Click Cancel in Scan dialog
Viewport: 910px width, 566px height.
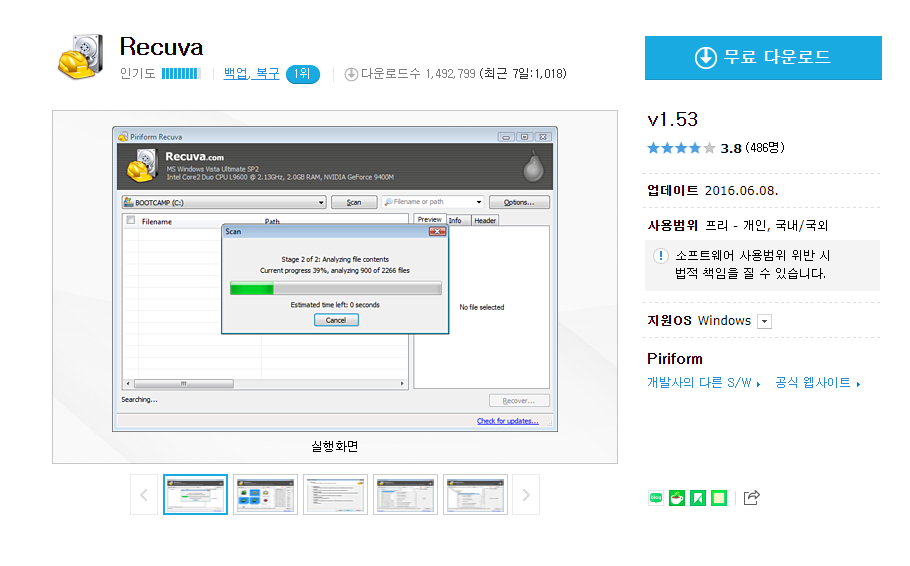click(336, 320)
